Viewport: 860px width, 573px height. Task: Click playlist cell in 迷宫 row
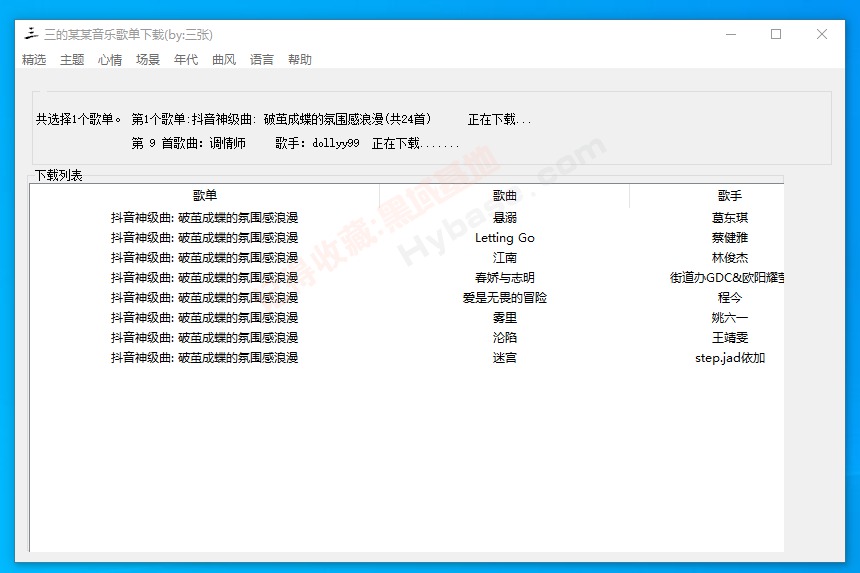(x=205, y=358)
